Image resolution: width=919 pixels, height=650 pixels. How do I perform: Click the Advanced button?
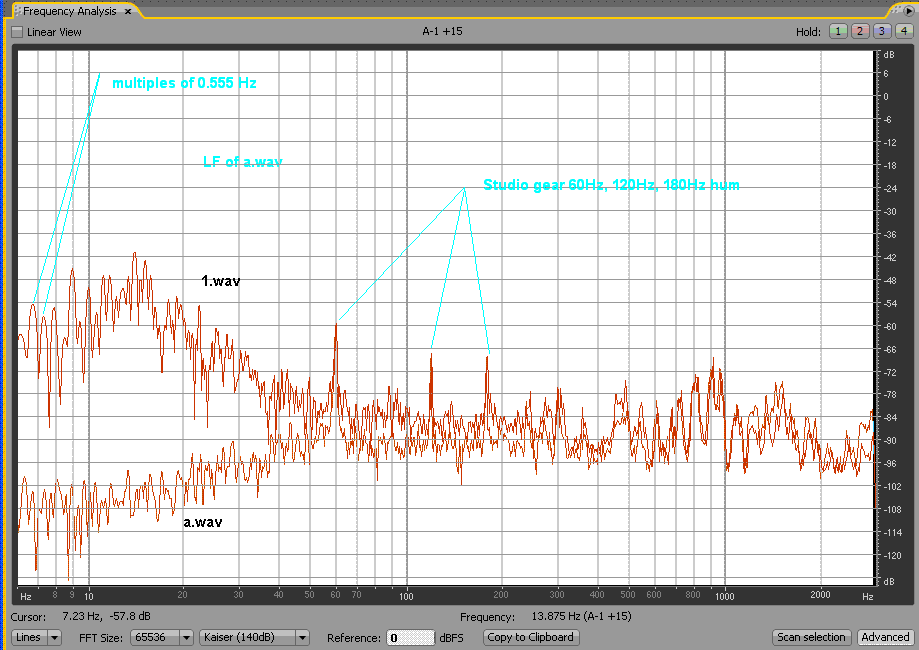click(x=885, y=637)
